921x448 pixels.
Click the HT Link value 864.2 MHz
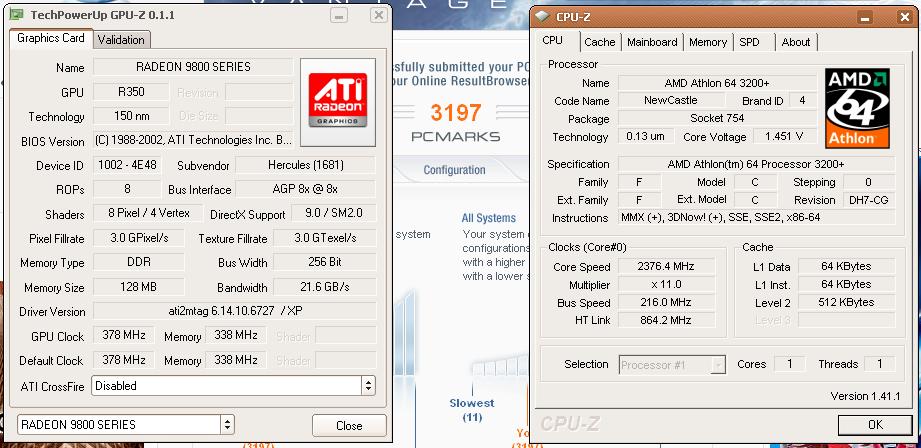click(667, 320)
